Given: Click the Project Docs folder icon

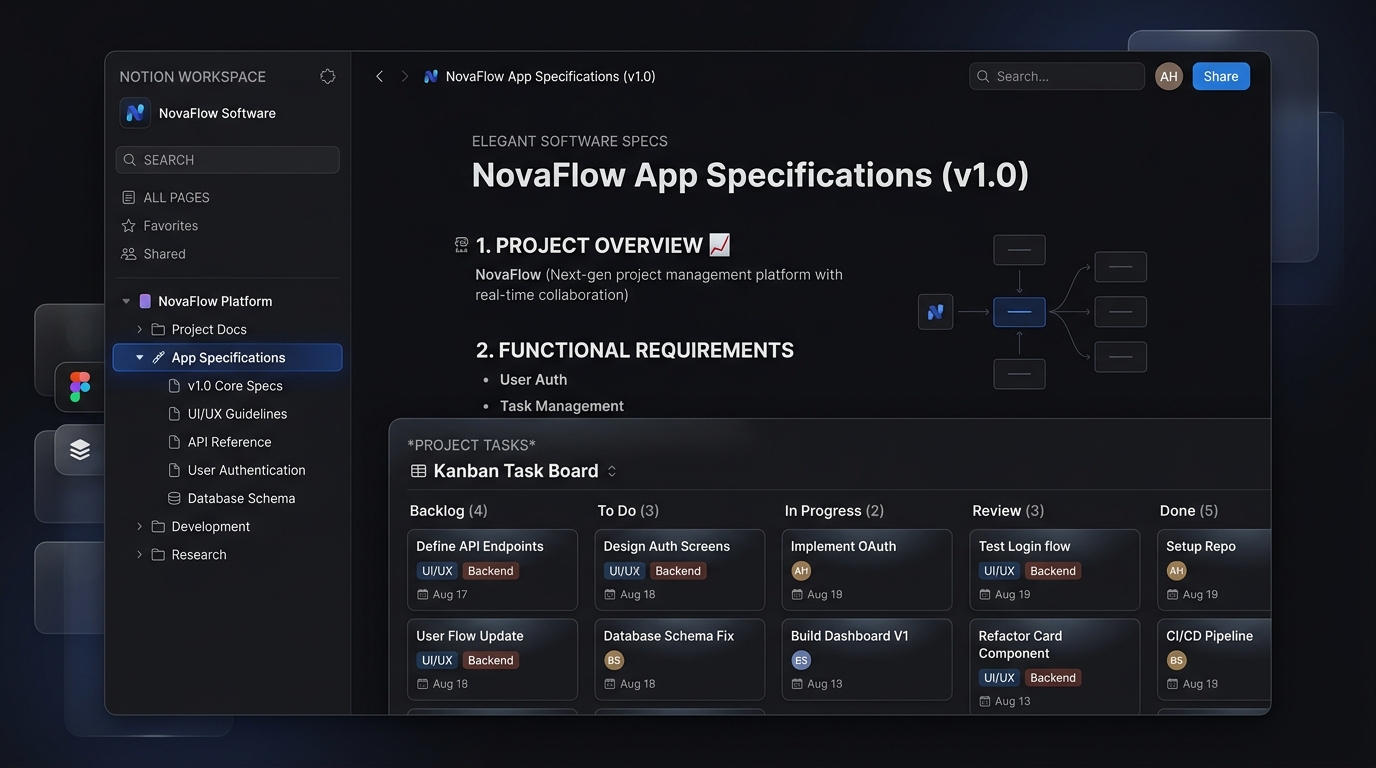Looking at the screenshot, I should point(158,329).
